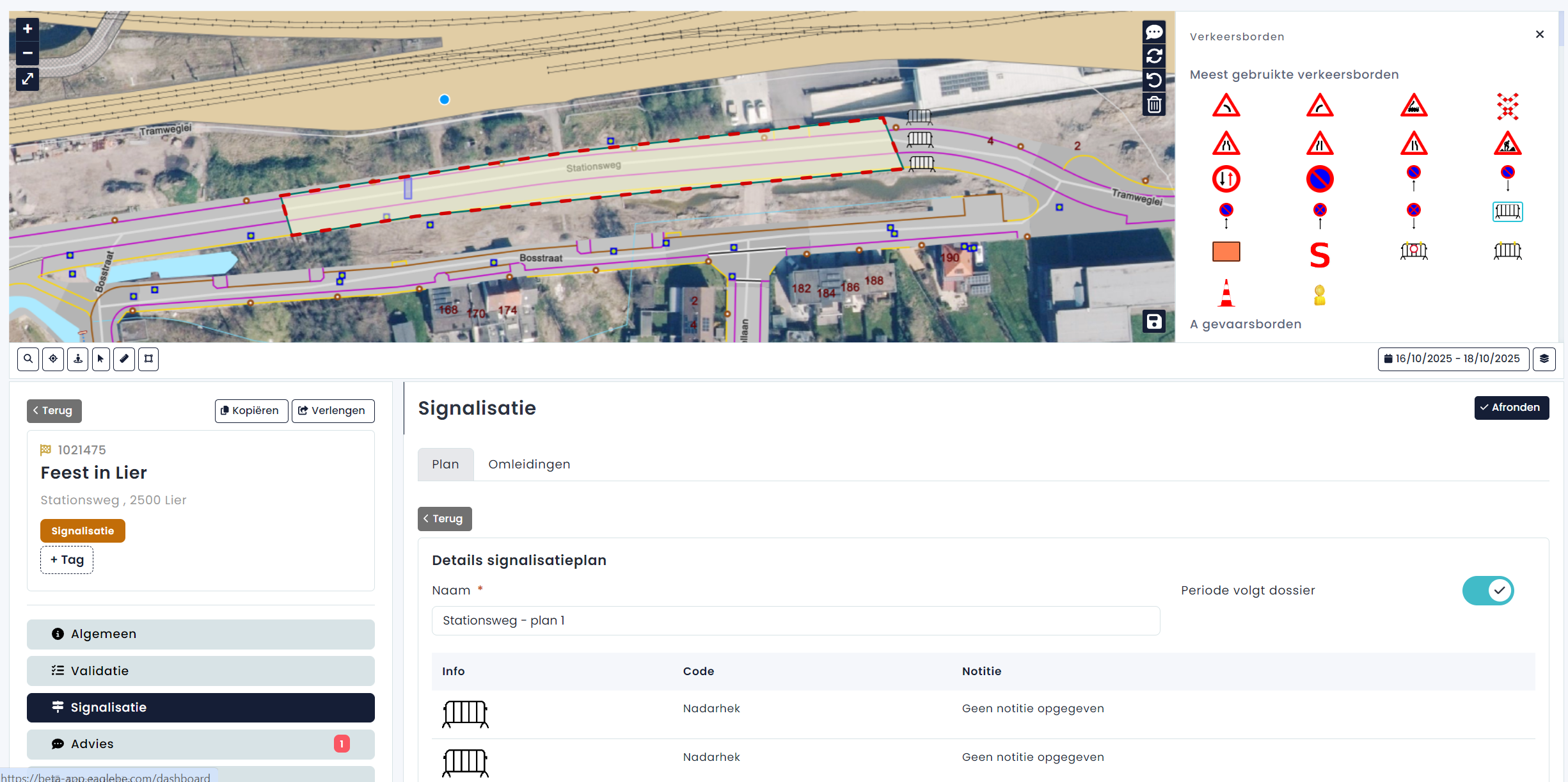Open the map layers selector
This screenshot has height=782, width=1568.
pyautogui.click(x=1544, y=359)
